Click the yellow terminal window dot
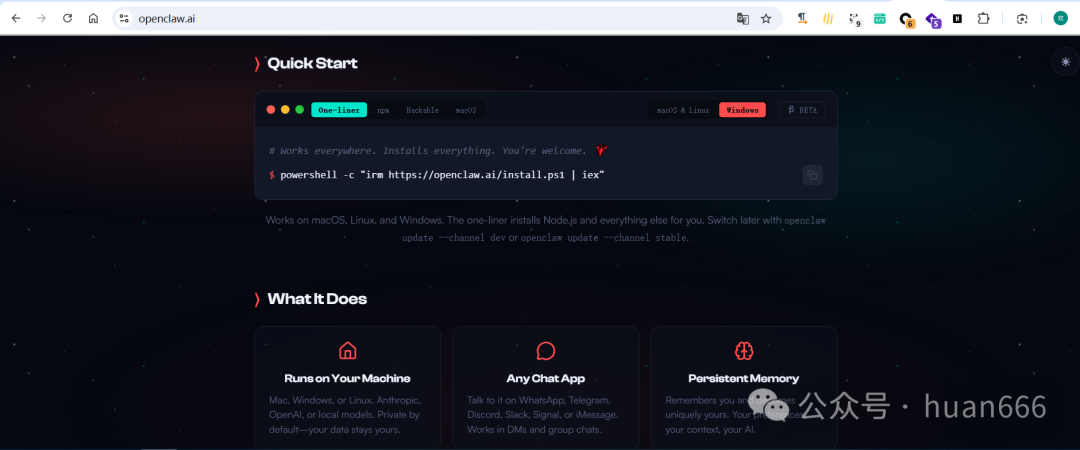The image size is (1080, 450). pyautogui.click(x=285, y=110)
